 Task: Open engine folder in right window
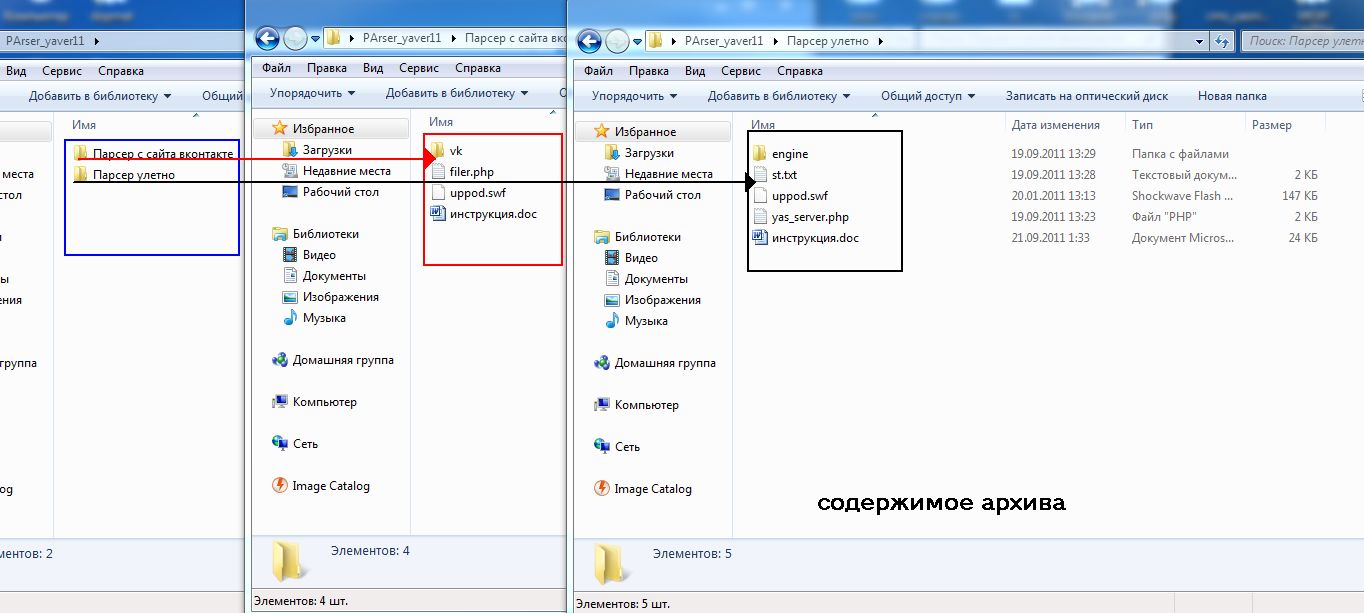[780, 153]
